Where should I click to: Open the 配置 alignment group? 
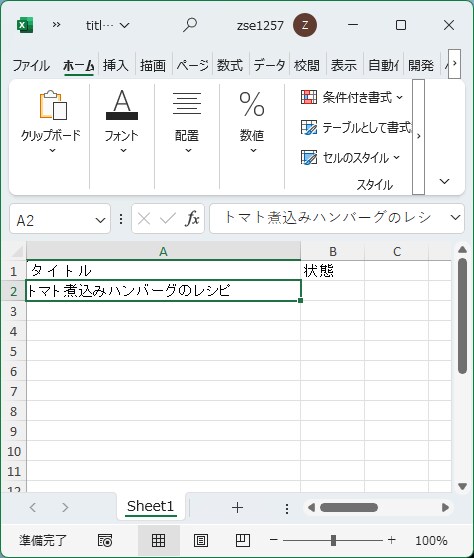(187, 122)
